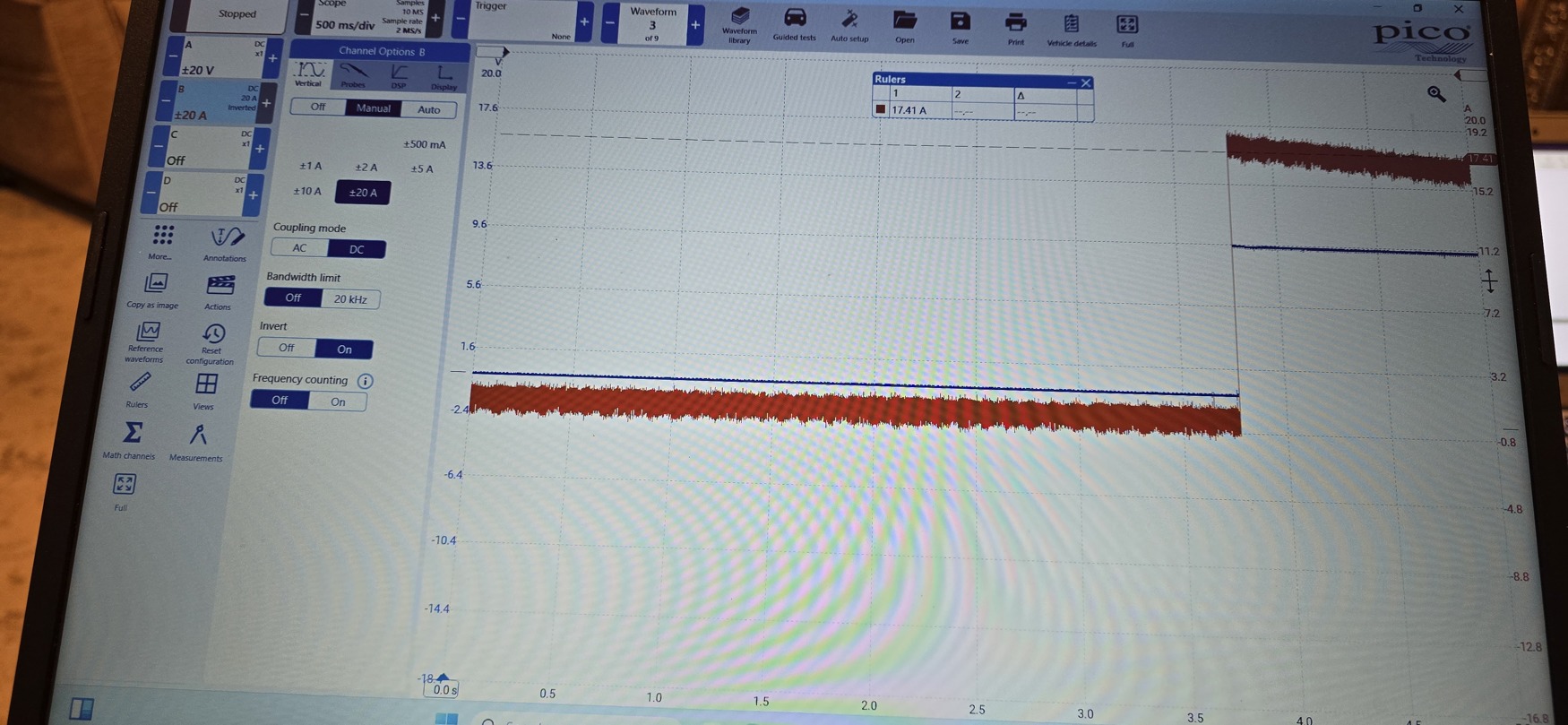The image size is (1568, 725).
Task: Increase channel C range with plus
Action: 260,148
